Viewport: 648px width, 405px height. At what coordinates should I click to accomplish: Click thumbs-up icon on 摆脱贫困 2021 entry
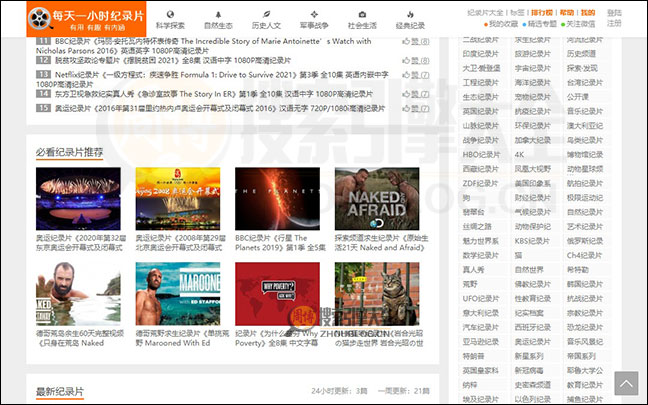(407, 58)
